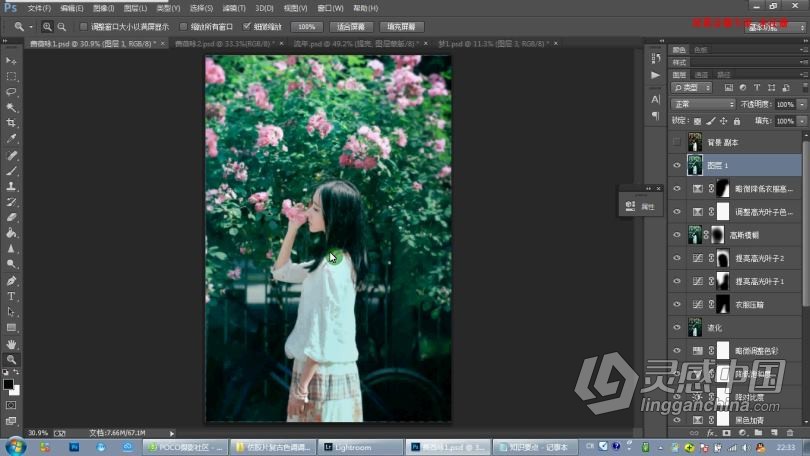This screenshot has width=810, height=456.
Task: Enable the zoom all windows checkbox
Action: click(x=183, y=26)
